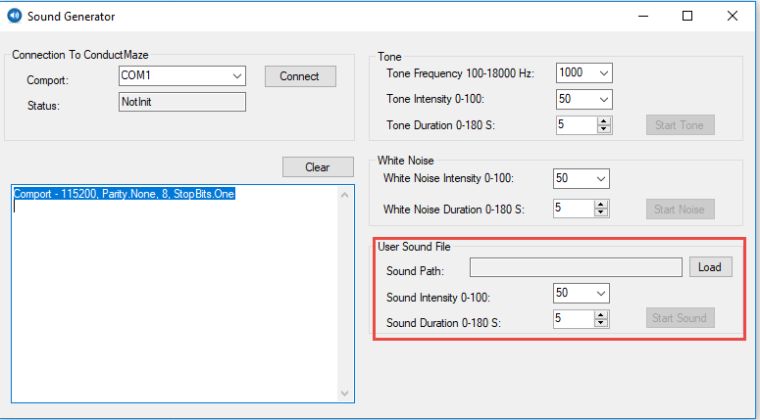The width and height of the screenshot is (760, 420).
Task: Increase White Noise Duration with up arrow
Action: point(601,204)
